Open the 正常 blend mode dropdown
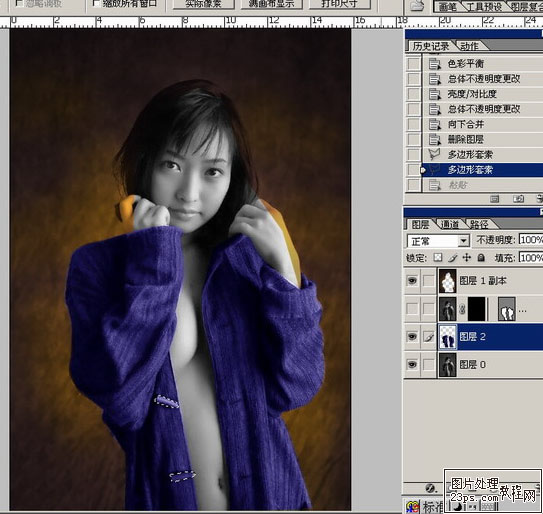Screen dimensions: 543x514 click(x=438, y=240)
